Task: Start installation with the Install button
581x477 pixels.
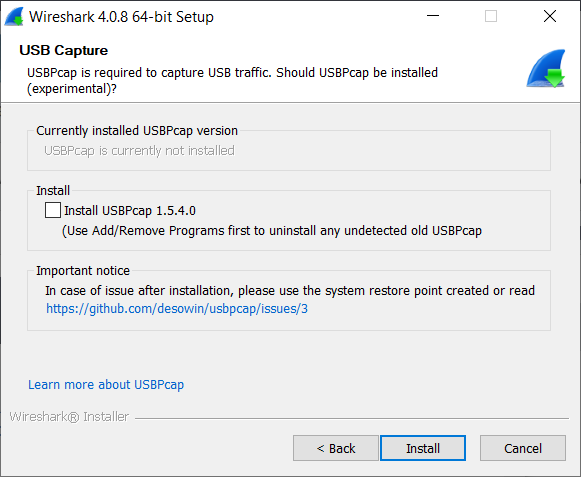Action: click(423, 448)
